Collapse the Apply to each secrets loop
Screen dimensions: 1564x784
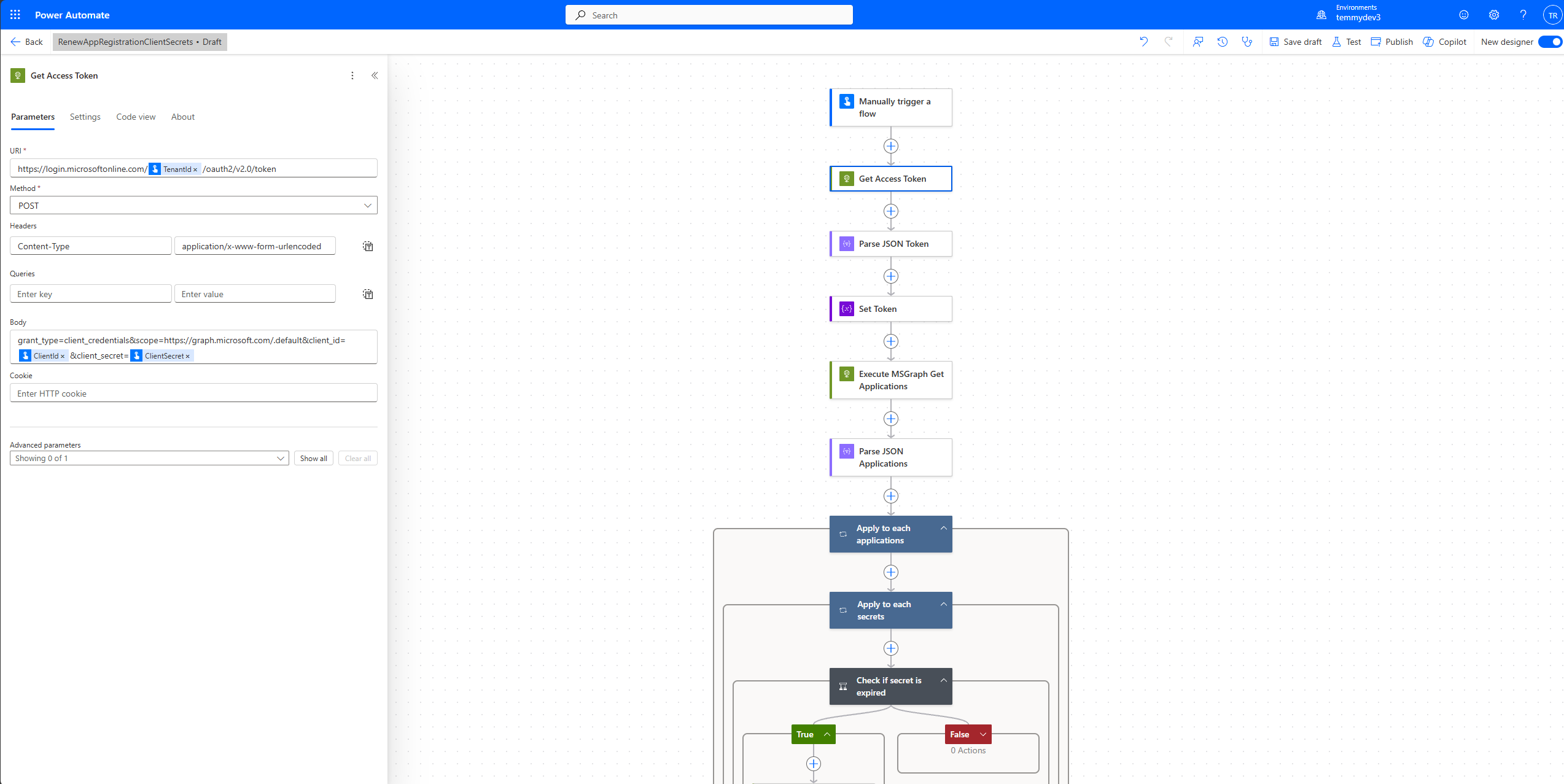coord(944,604)
